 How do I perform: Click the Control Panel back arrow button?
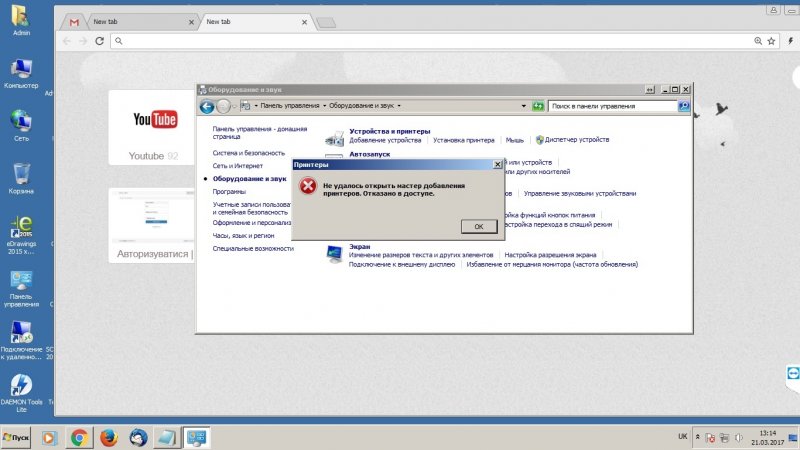pos(207,105)
